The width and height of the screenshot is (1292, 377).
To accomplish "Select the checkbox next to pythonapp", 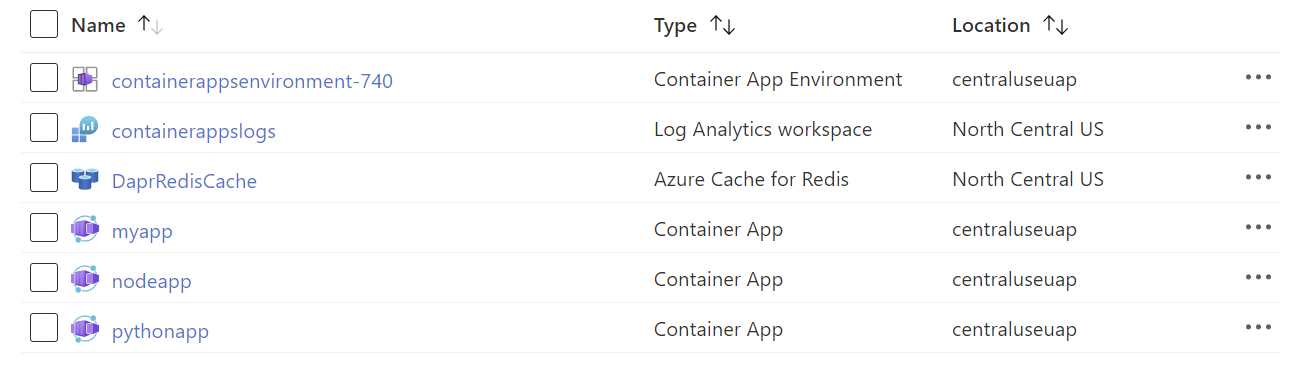I will (44, 328).
